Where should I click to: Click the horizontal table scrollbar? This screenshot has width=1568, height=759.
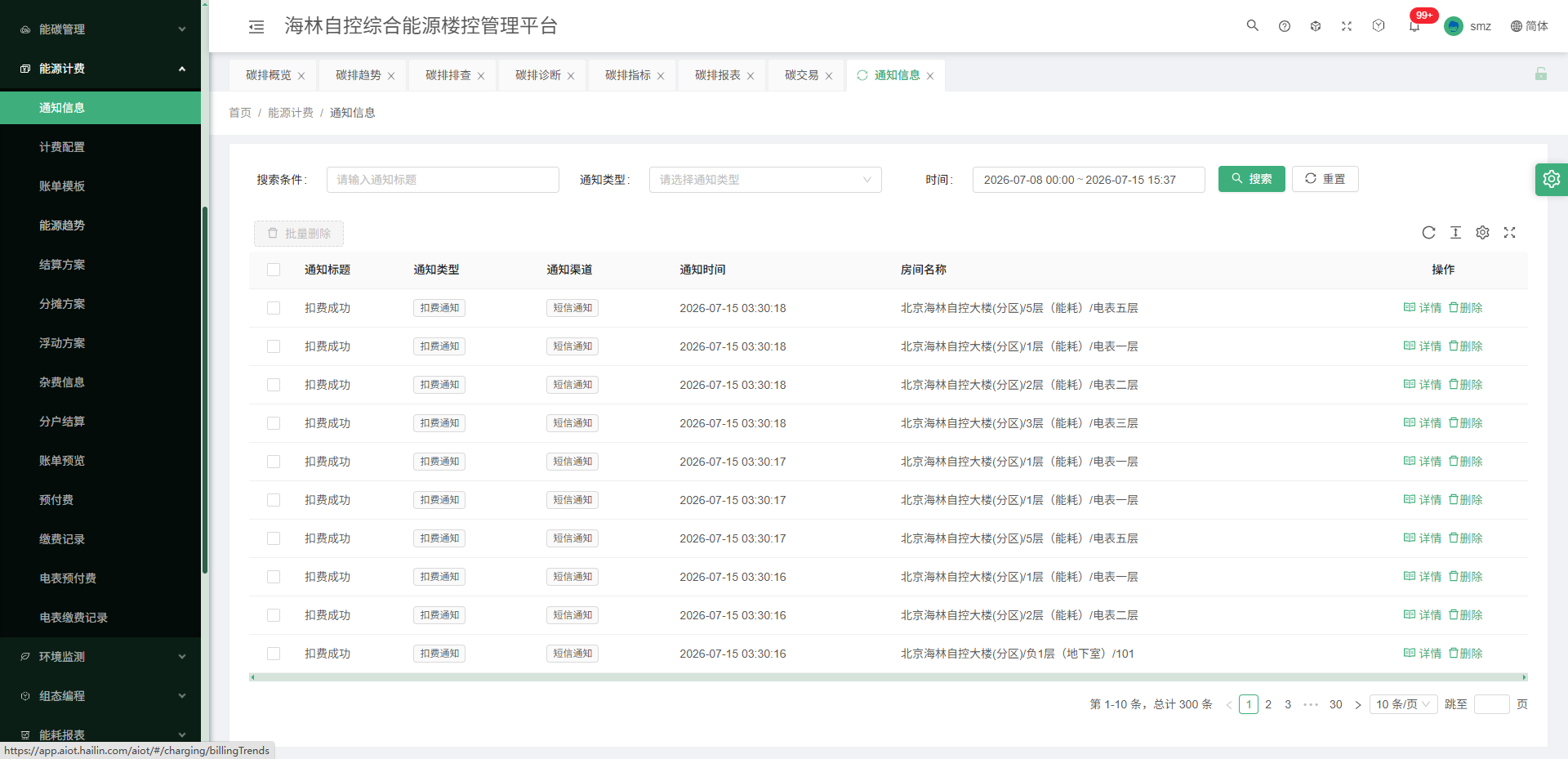[889, 677]
